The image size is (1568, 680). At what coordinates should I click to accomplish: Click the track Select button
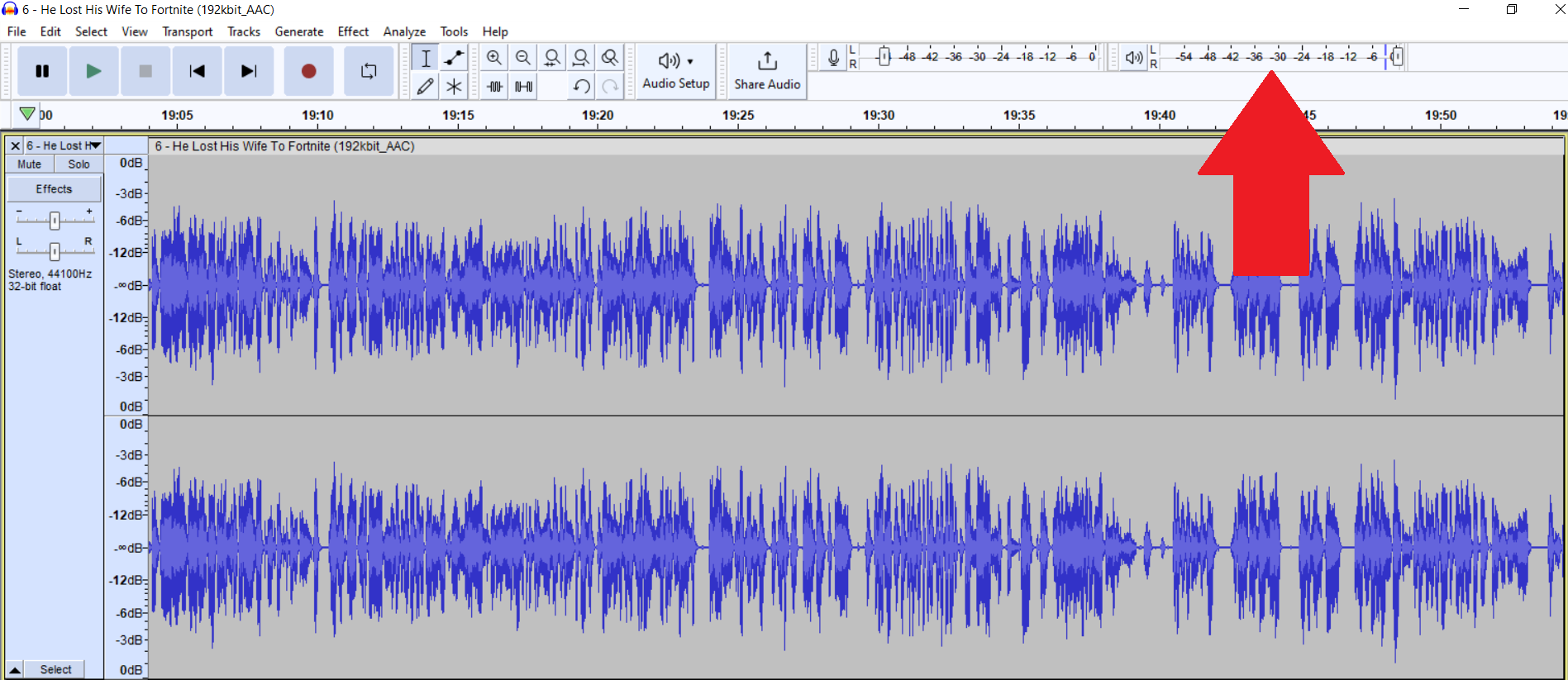pos(55,669)
